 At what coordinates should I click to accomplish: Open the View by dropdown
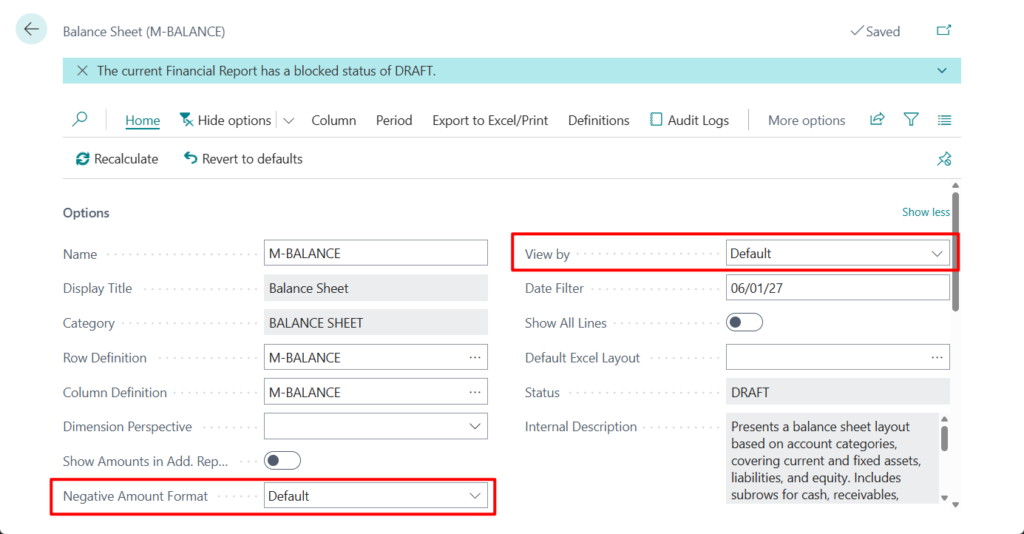pos(837,254)
